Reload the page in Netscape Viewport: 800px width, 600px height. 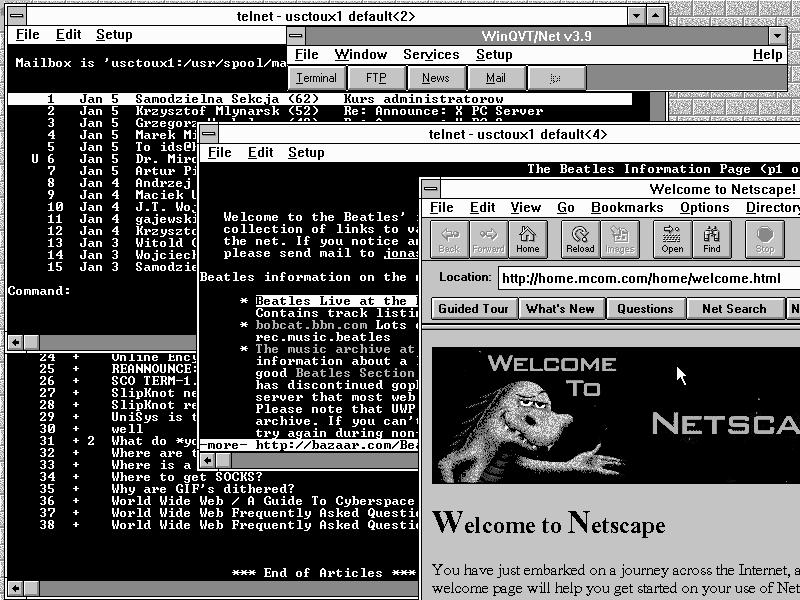(x=580, y=239)
